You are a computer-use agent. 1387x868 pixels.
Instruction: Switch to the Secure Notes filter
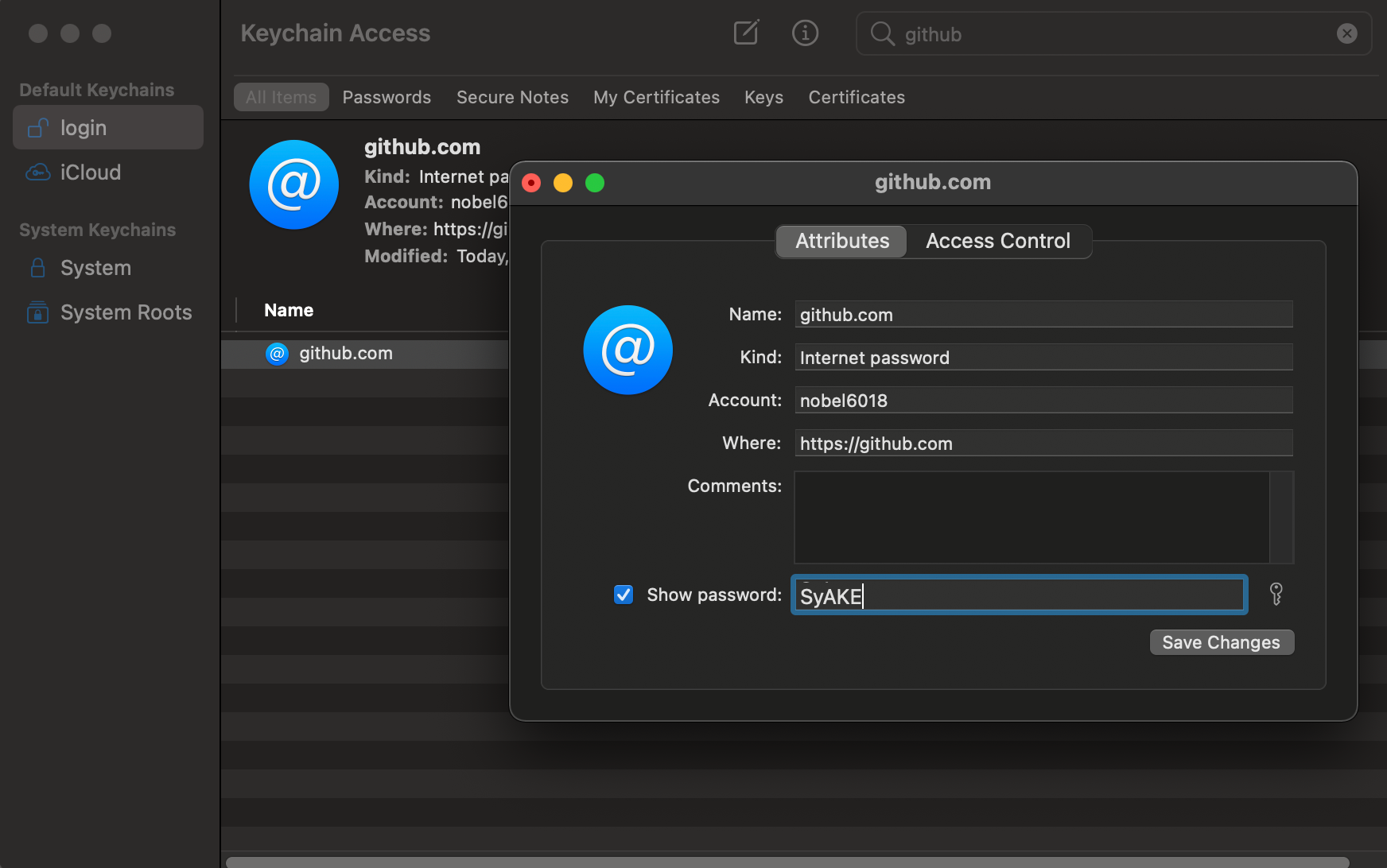tap(512, 97)
